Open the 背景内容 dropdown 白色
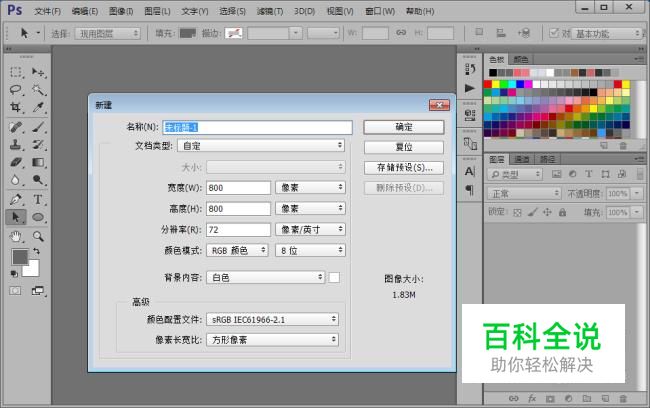The width and height of the screenshot is (650, 408). click(x=265, y=277)
